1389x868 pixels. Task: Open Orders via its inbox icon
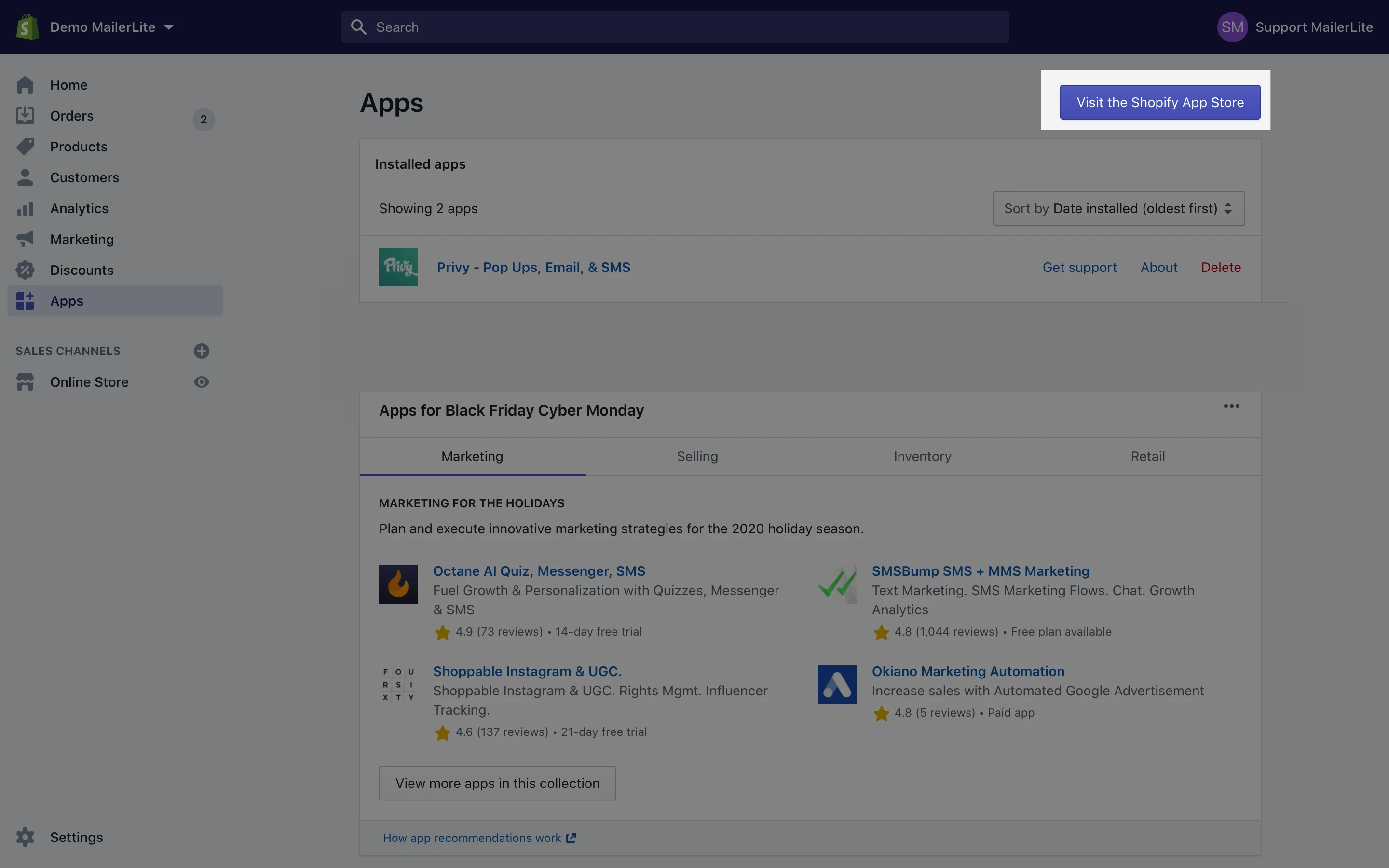point(25,116)
